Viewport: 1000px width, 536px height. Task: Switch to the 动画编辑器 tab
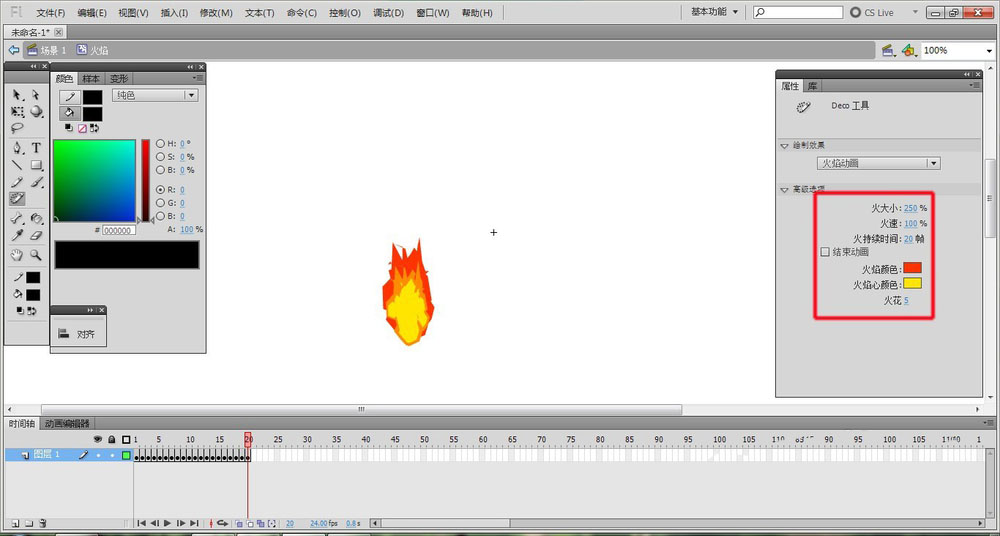(x=67, y=423)
